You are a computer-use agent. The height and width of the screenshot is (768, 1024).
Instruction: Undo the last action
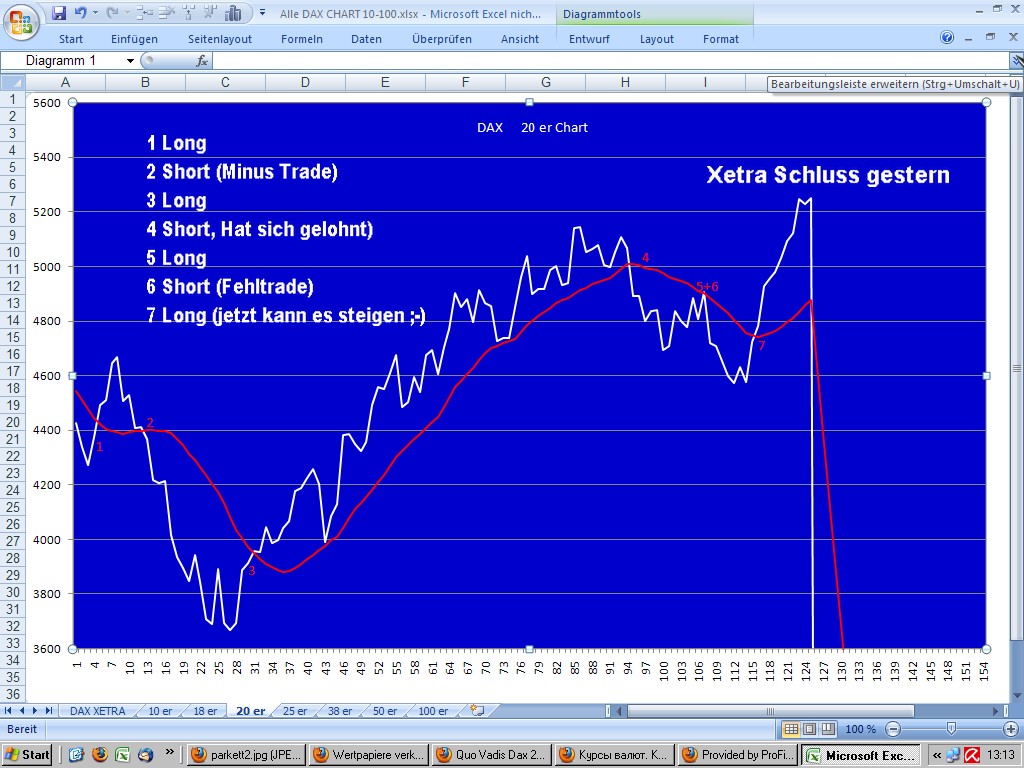pyautogui.click(x=80, y=12)
